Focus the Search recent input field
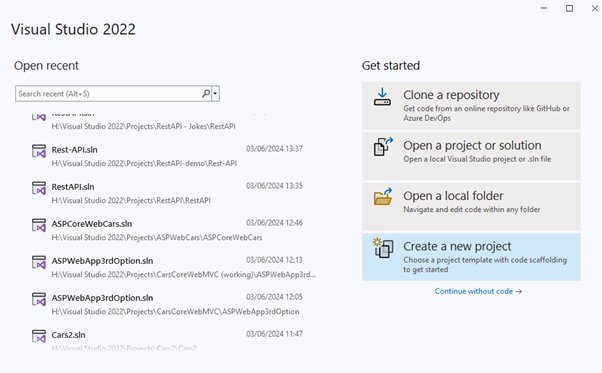 click(109, 94)
